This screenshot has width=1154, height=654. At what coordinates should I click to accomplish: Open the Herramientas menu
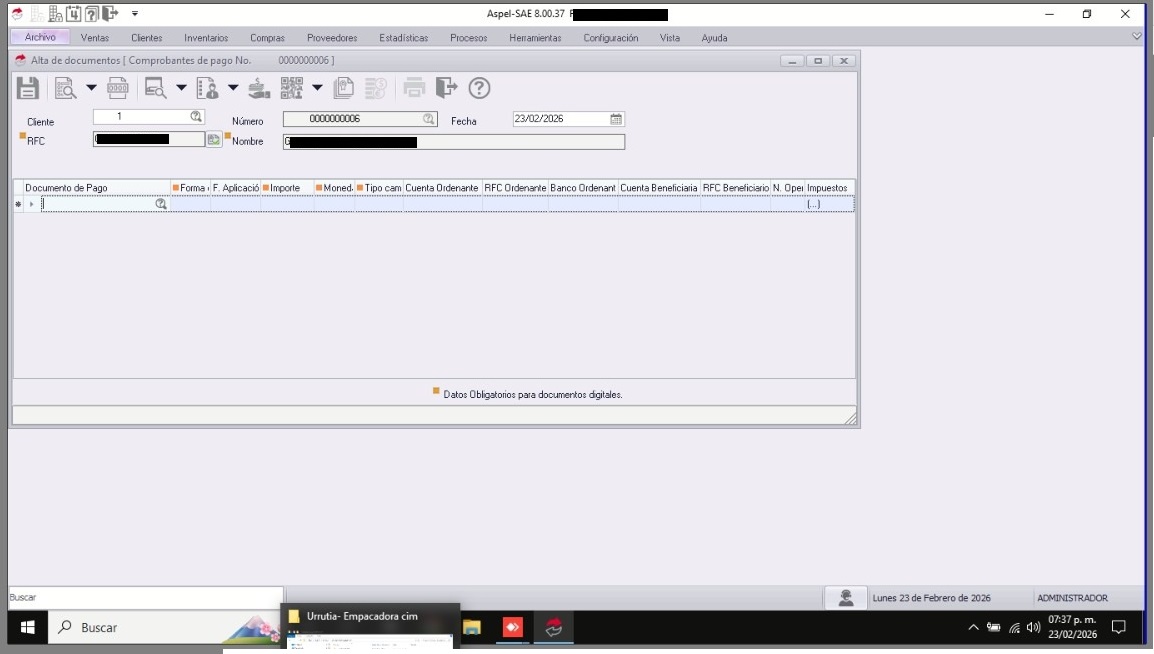coord(535,38)
